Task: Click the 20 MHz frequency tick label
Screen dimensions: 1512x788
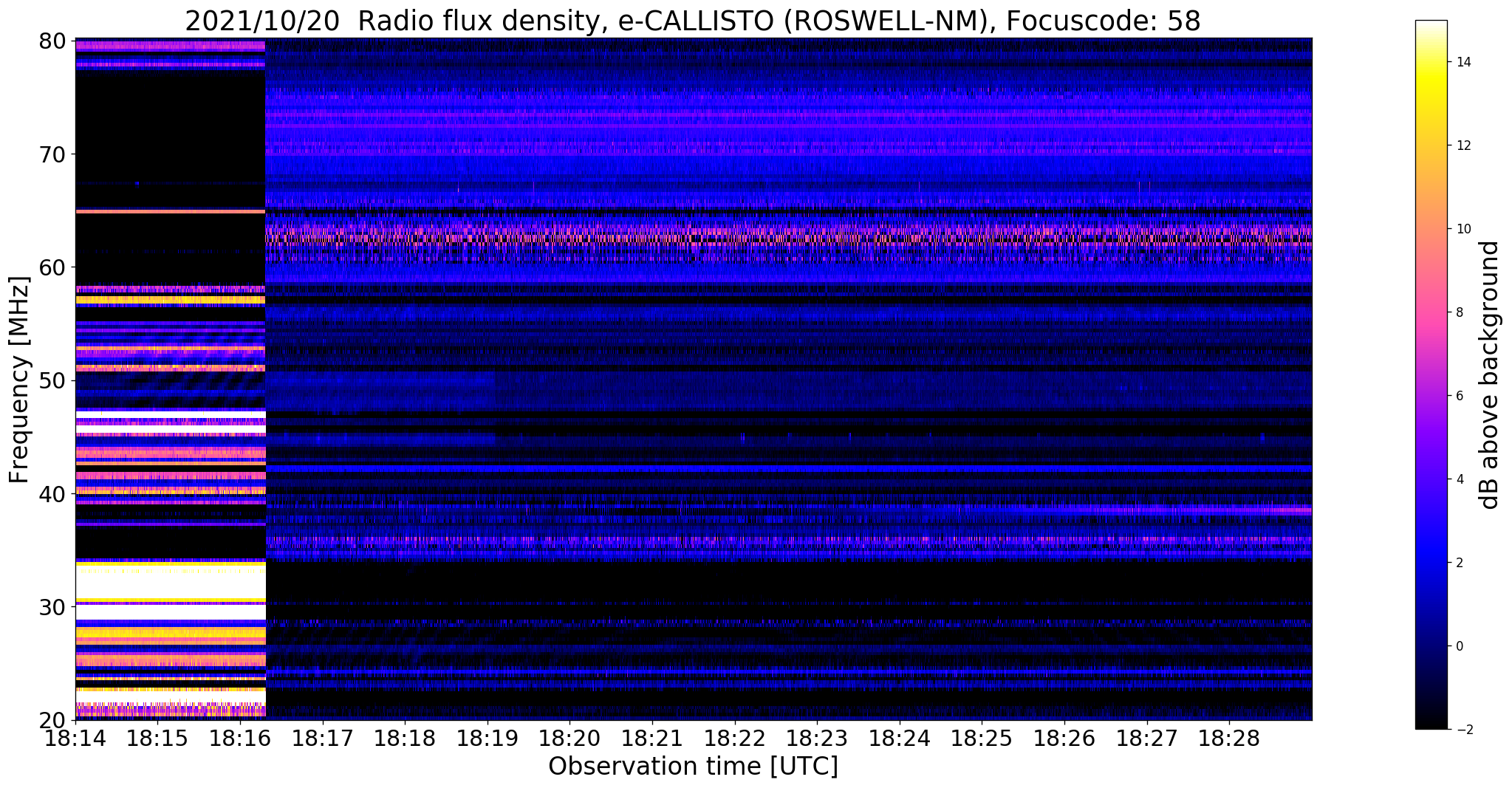Action: pos(52,719)
